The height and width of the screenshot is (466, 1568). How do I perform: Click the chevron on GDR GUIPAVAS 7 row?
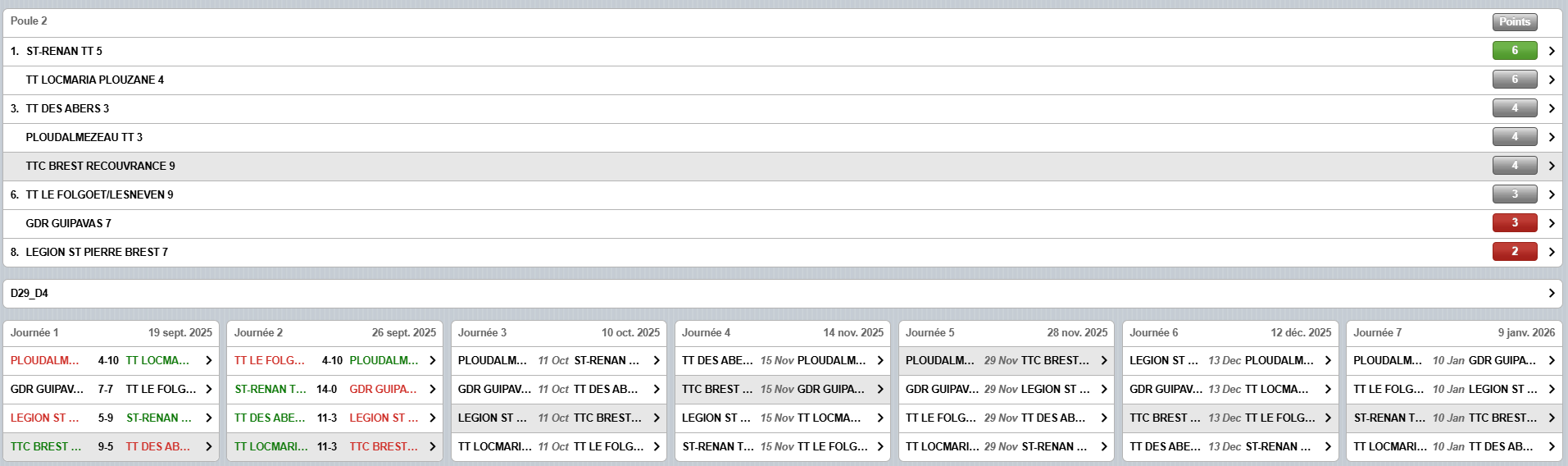(x=1552, y=223)
